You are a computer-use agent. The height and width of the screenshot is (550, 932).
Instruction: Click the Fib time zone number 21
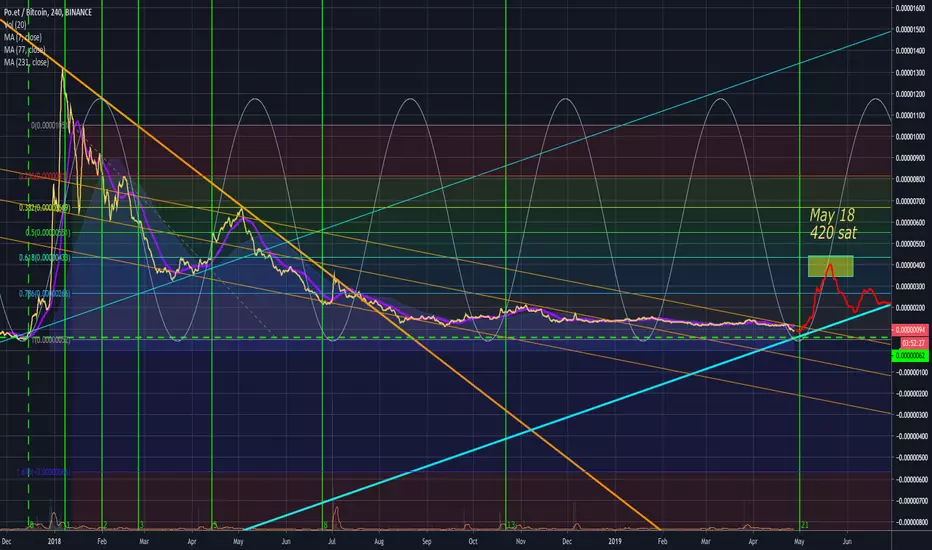pyautogui.click(x=805, y=525)
